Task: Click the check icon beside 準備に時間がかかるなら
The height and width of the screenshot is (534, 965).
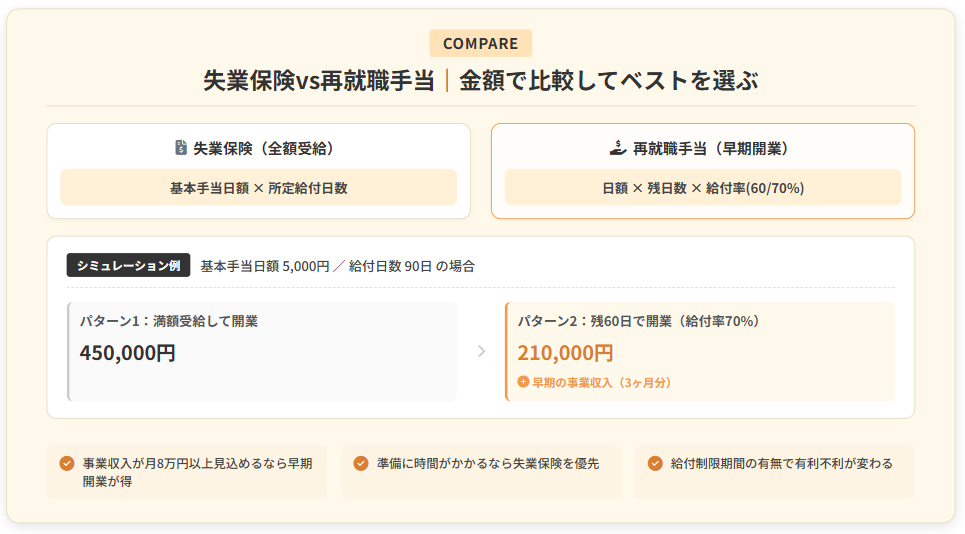Action: 361,463
